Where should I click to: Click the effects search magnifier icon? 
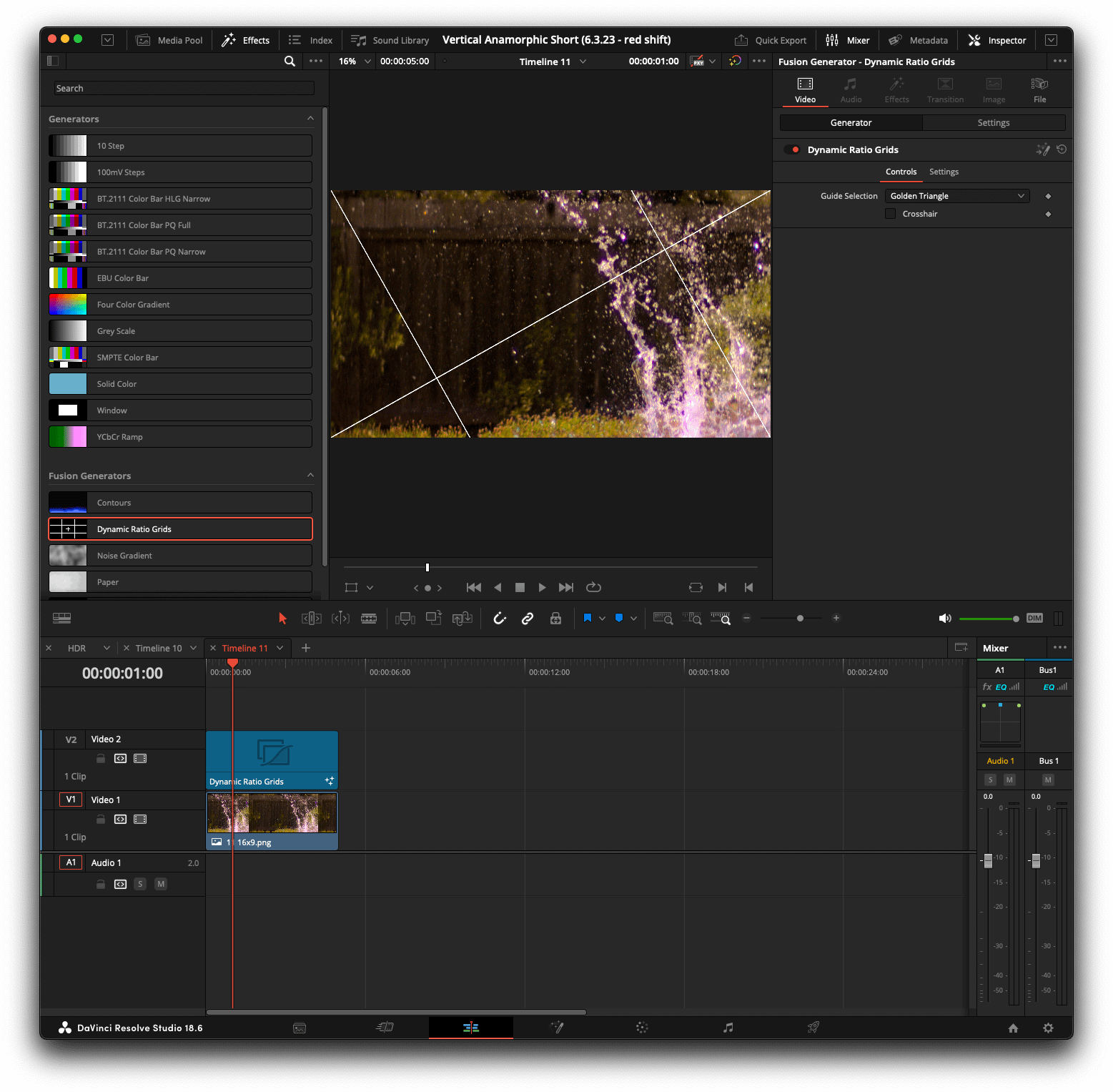(290, 62)
